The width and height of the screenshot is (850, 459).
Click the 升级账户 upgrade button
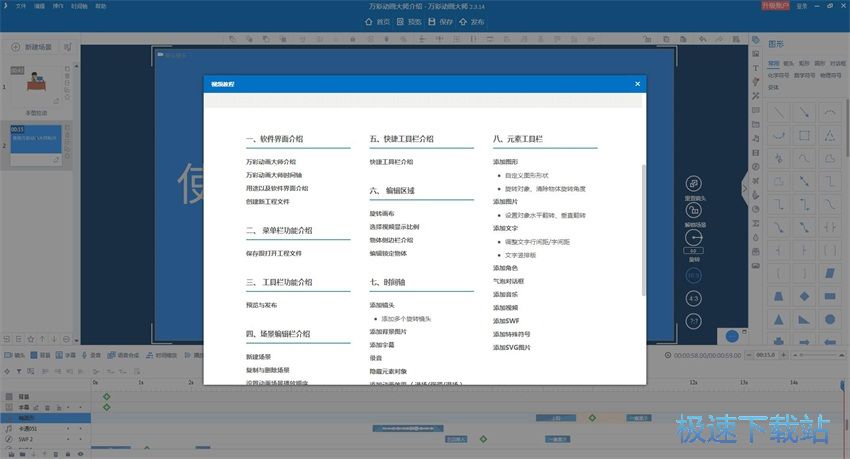pos(775,5)
